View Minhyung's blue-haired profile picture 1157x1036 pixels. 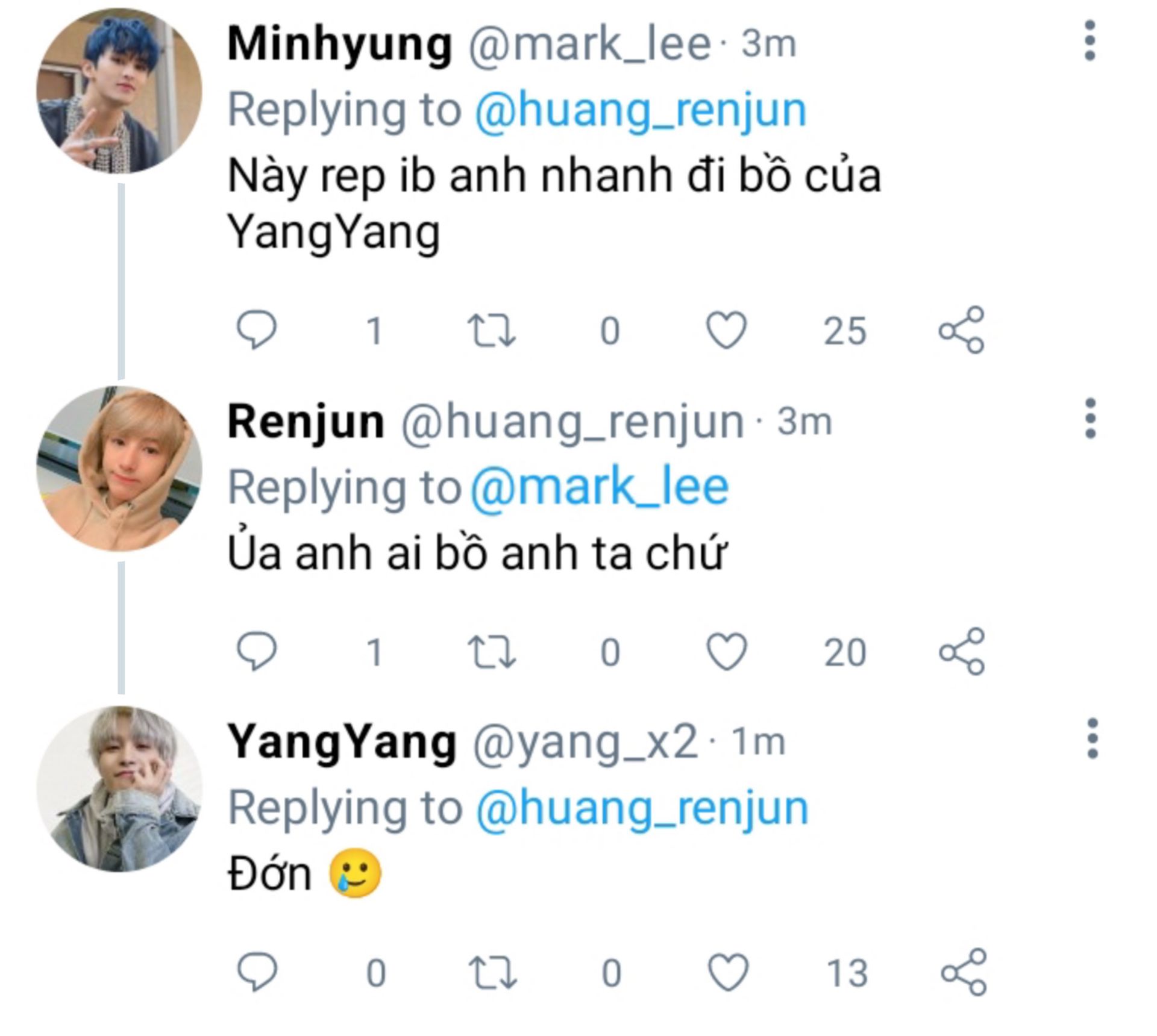(x=119, y=91)
